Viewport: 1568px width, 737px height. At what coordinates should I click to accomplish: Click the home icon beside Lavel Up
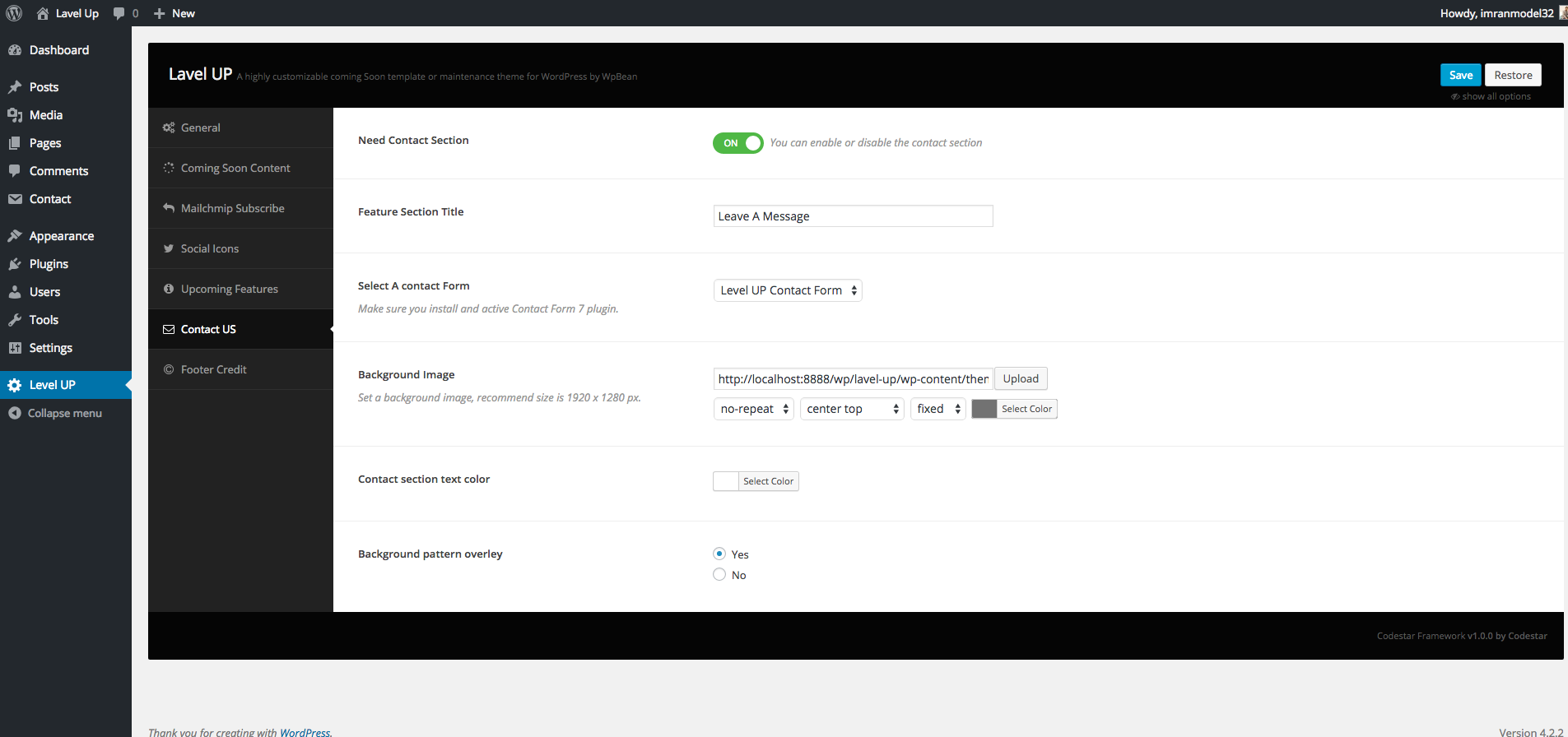(43, 13)
